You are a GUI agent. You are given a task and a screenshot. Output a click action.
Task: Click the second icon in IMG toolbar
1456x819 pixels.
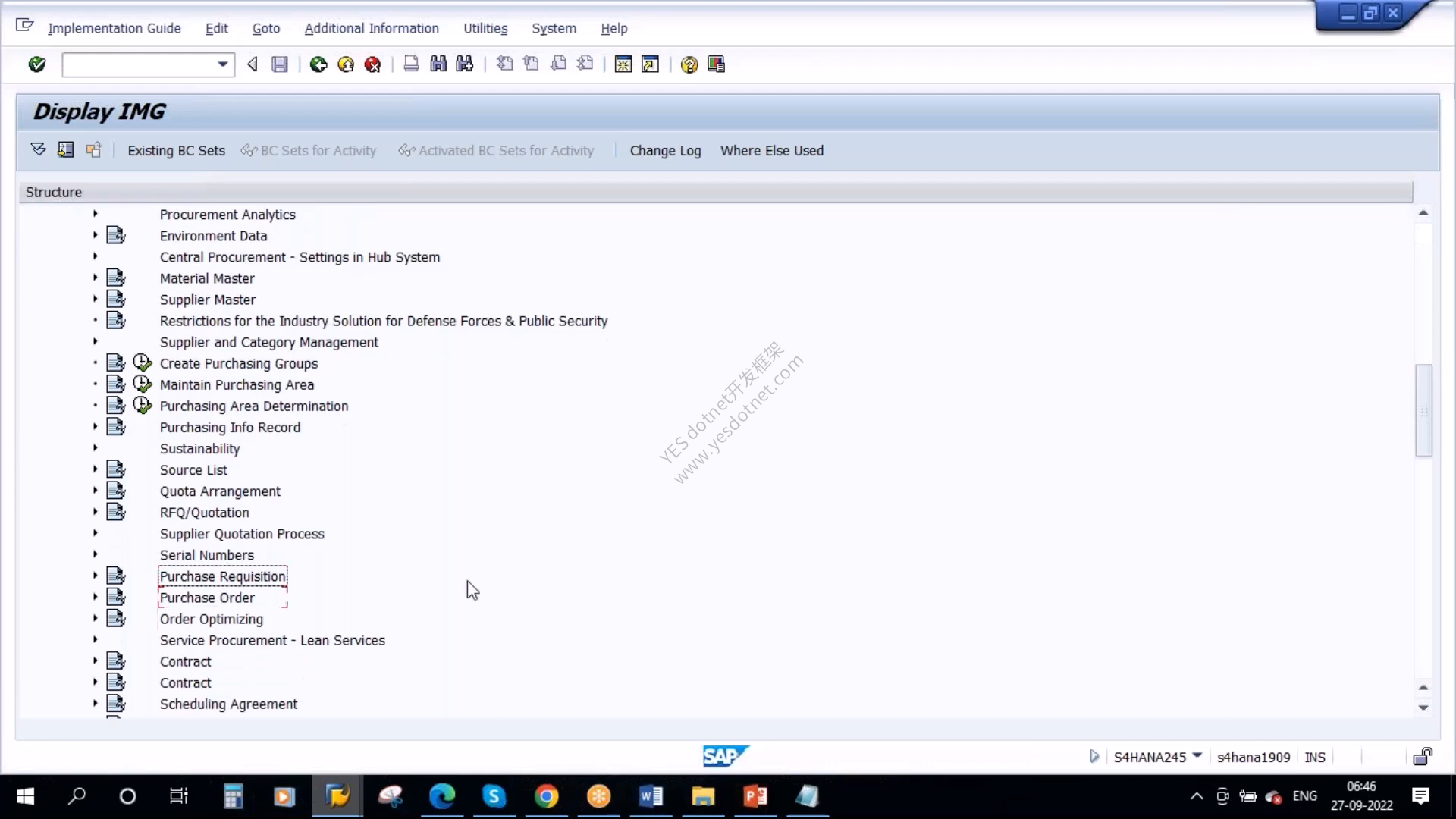[x=66, y=149]
